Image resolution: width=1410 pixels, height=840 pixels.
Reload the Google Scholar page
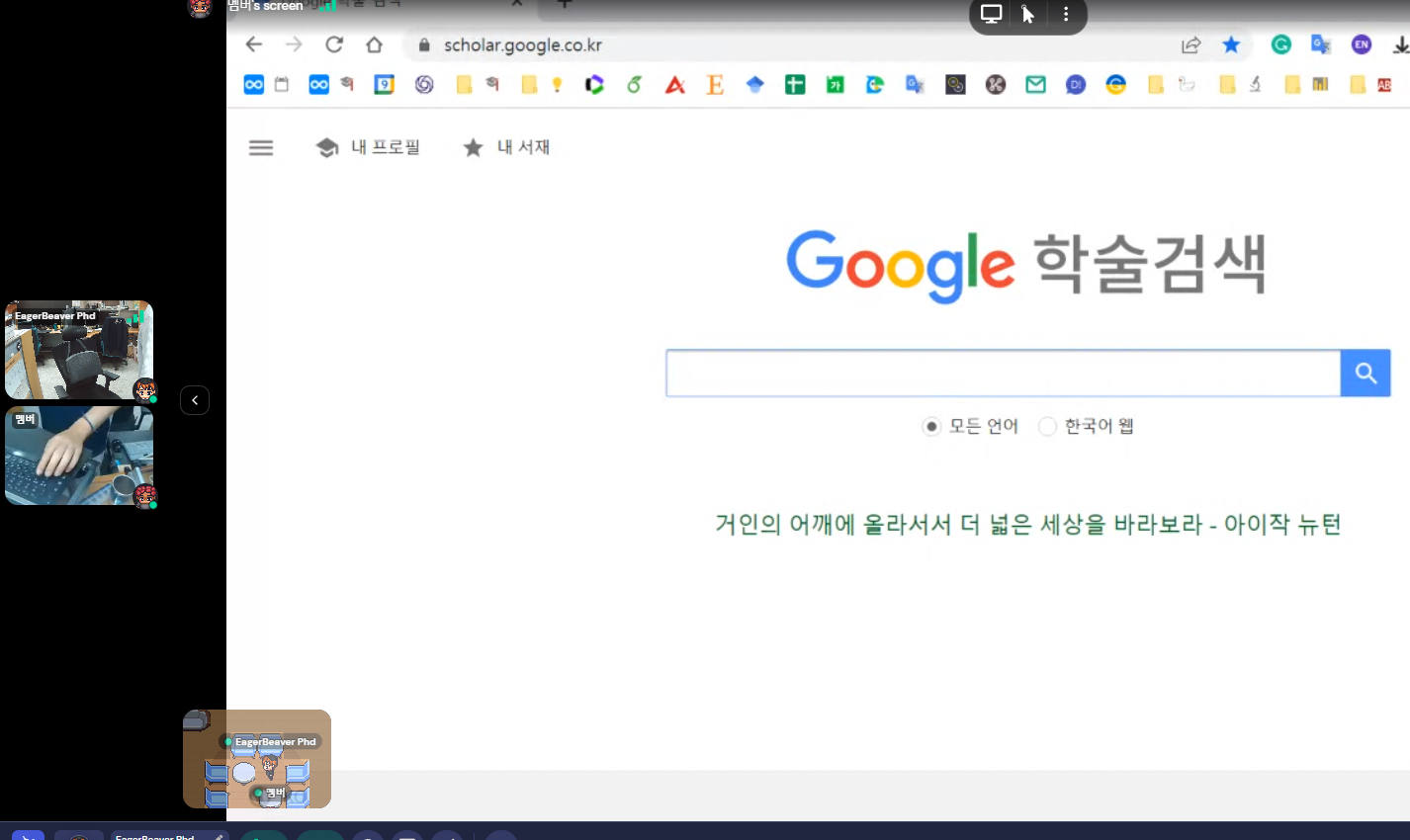pos(334,44)
